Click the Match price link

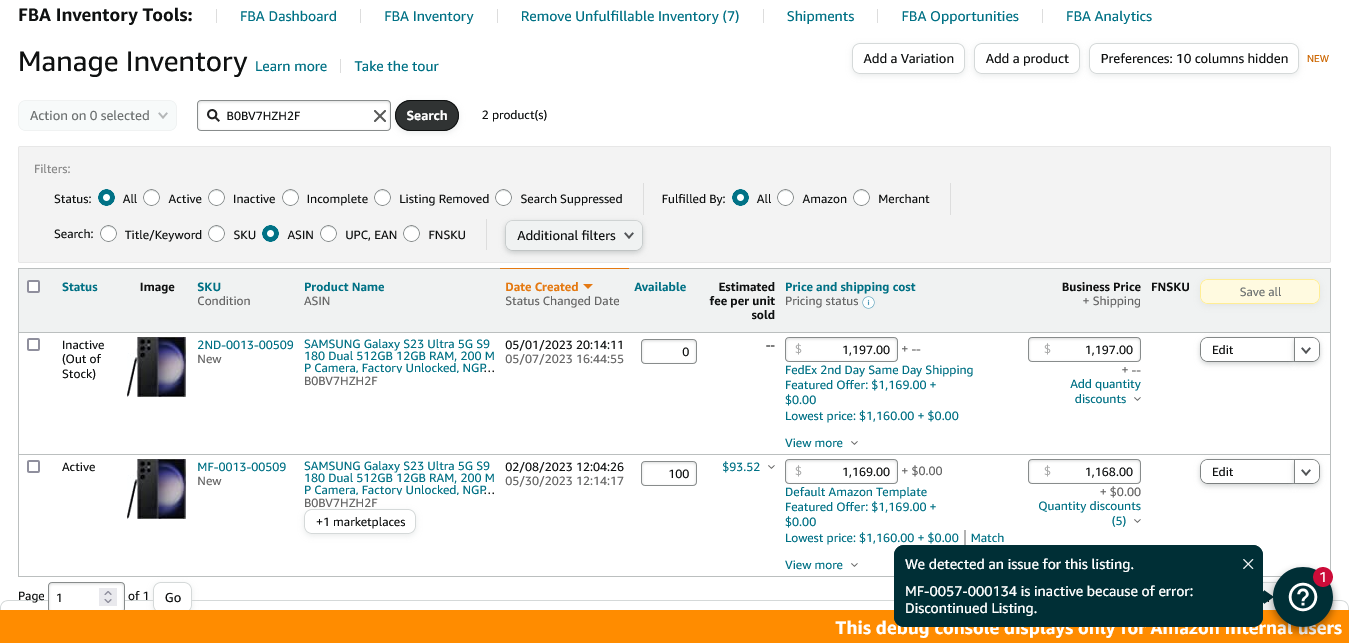pyautogui.click(x=987, y=538)
